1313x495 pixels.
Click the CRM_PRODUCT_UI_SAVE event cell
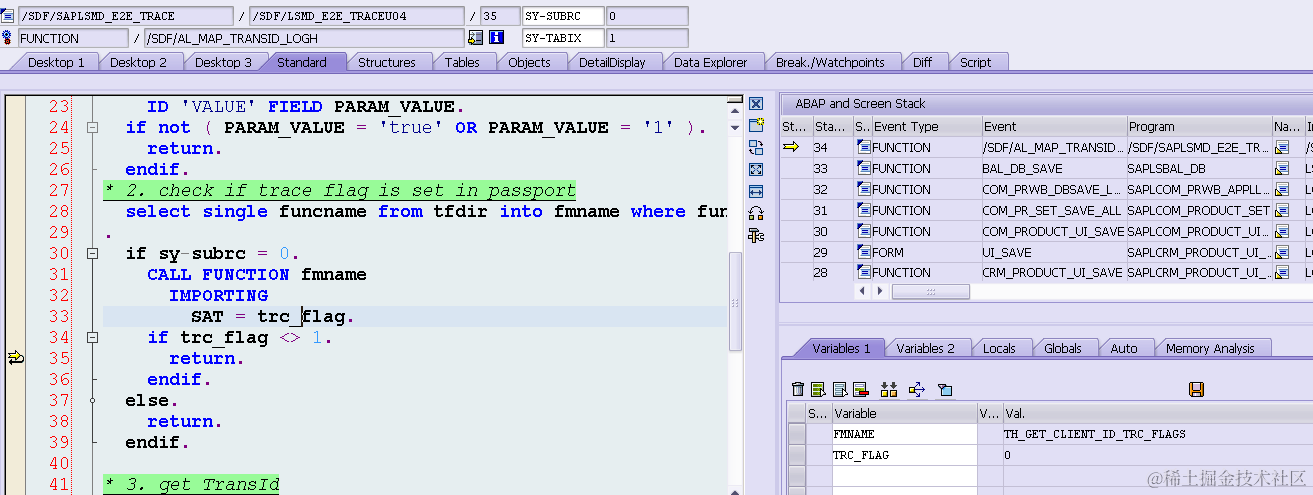pos(1053,272)
